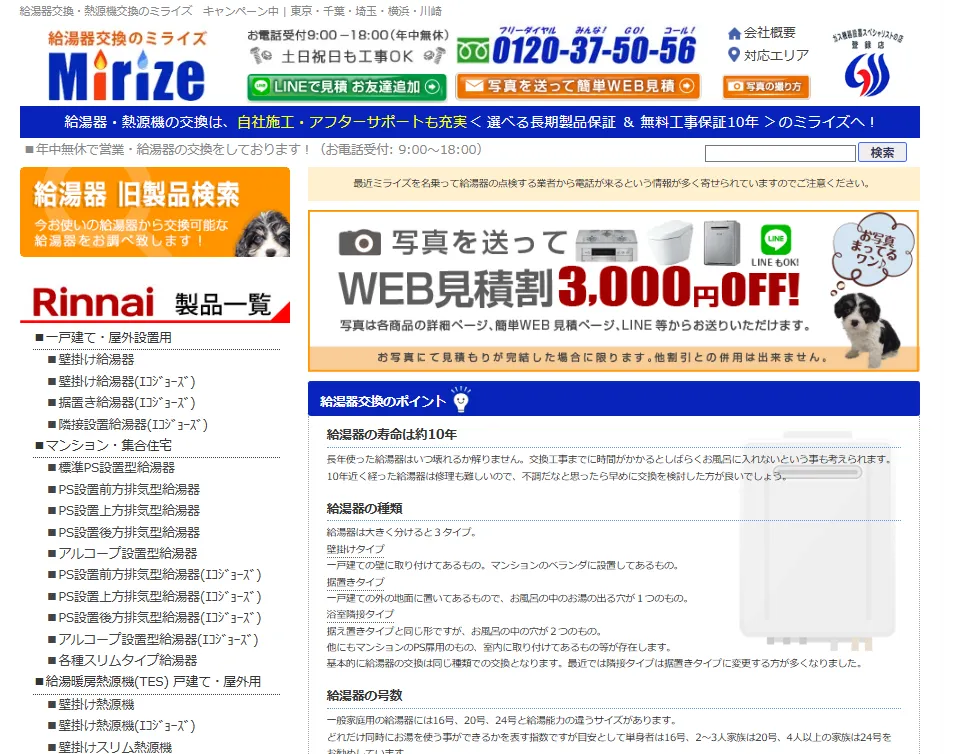The height and width of the screenshot is (754, 960).
Task: Click the 検索 search button
Action: 882,152
